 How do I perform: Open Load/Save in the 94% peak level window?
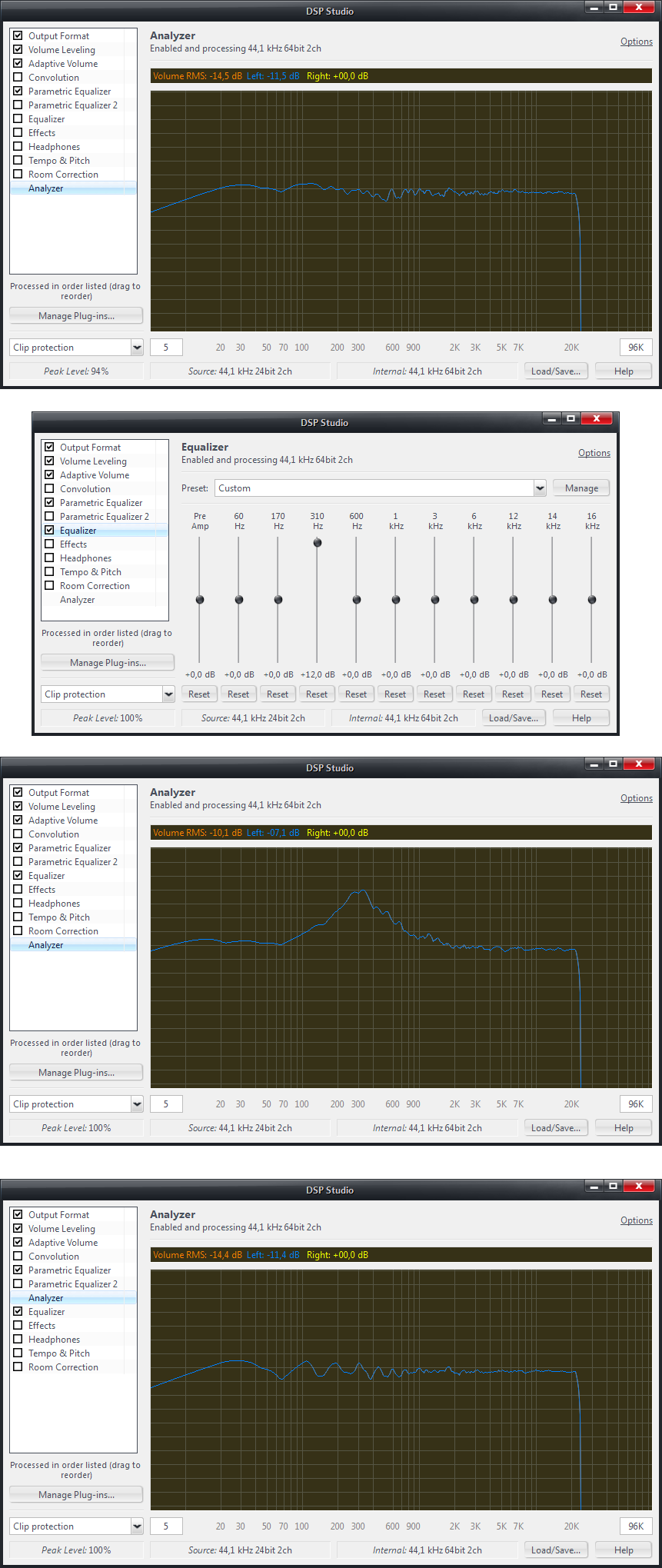click(x=556, y=371)
